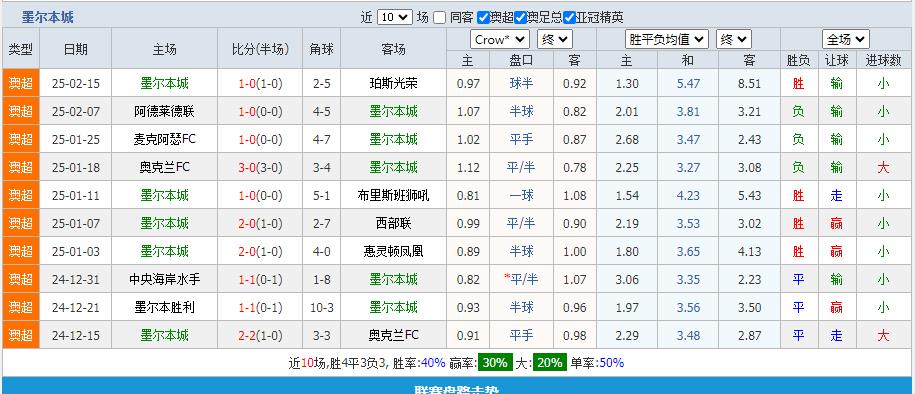Open the Crow* bookmaker dropdown
915x394 pixels.
point(500,40)
